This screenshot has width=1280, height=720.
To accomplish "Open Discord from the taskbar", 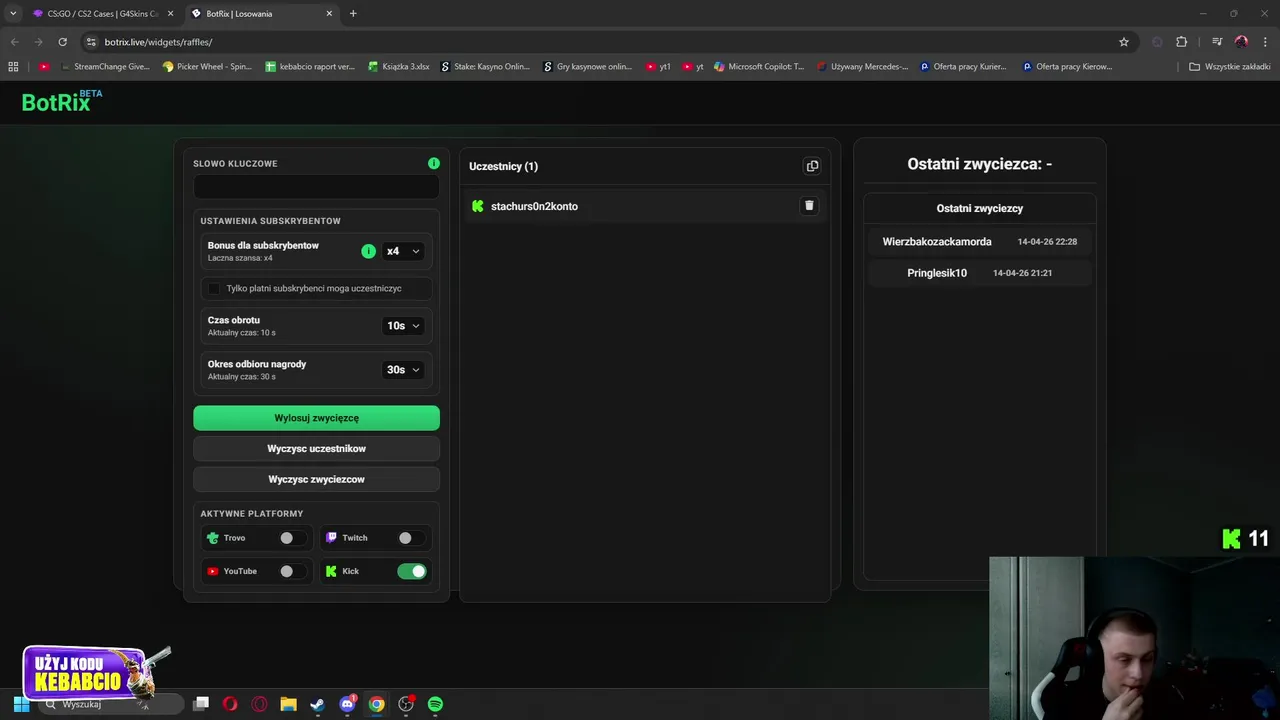I will coord(347,704).
